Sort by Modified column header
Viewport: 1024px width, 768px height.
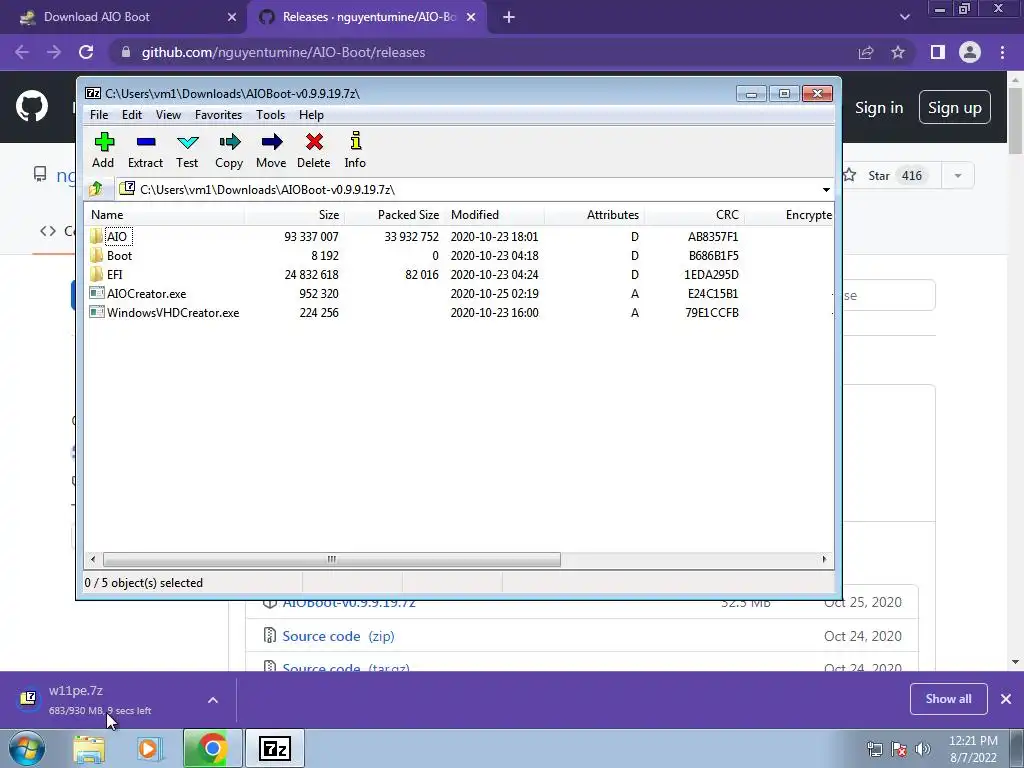[494, 215]
